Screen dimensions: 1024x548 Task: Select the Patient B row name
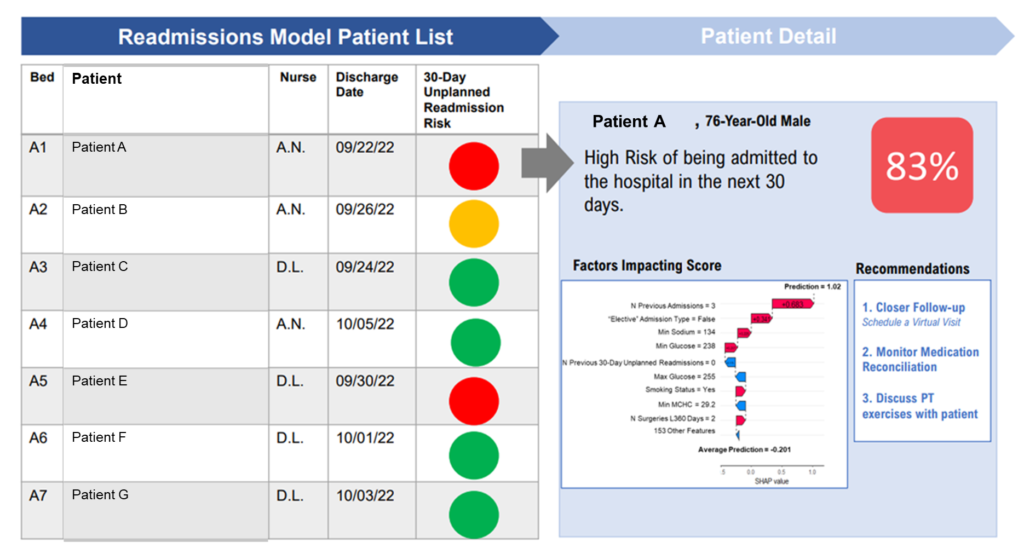click(x=100, y=210)
